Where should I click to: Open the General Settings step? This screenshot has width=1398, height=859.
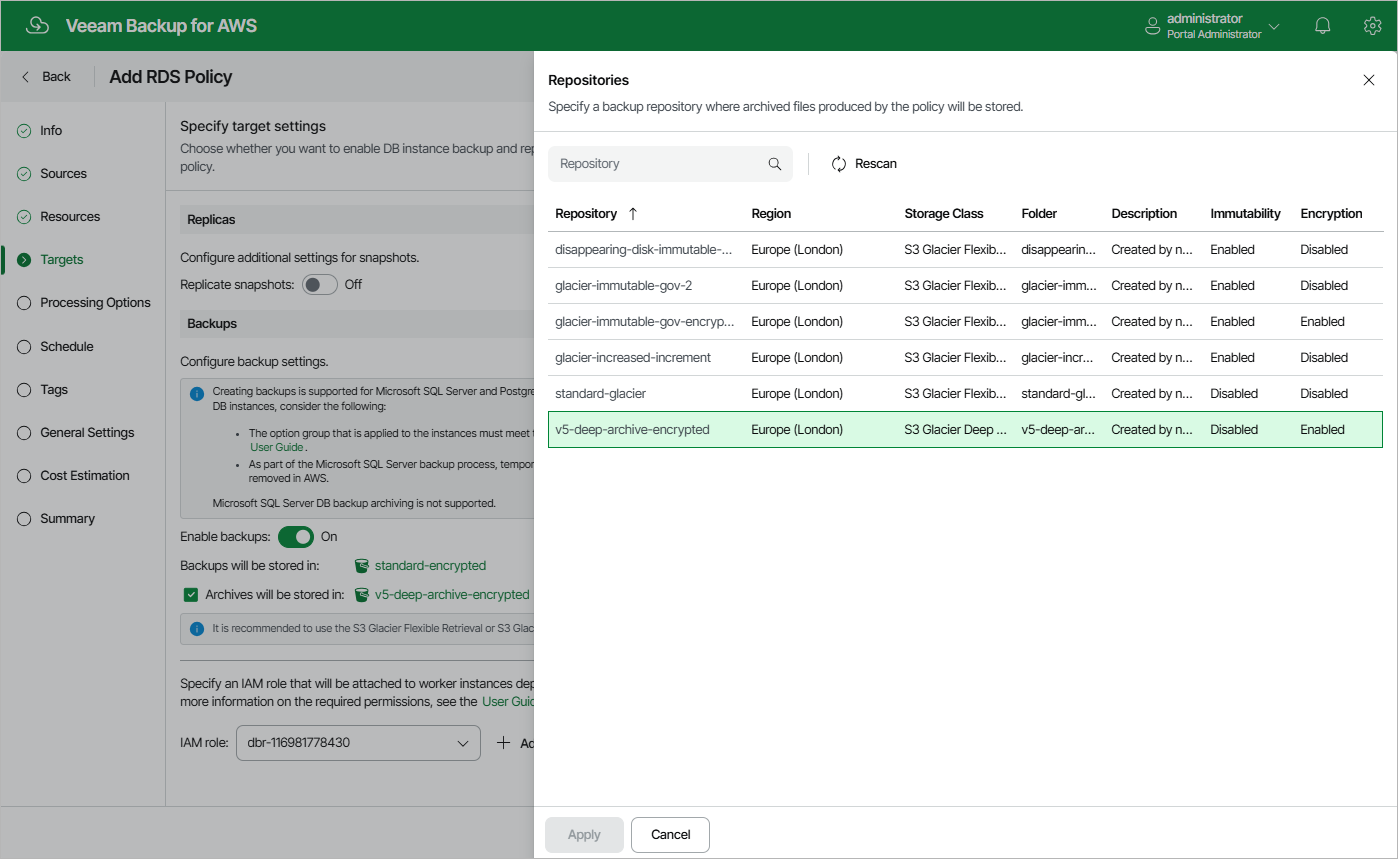point(87,433)
